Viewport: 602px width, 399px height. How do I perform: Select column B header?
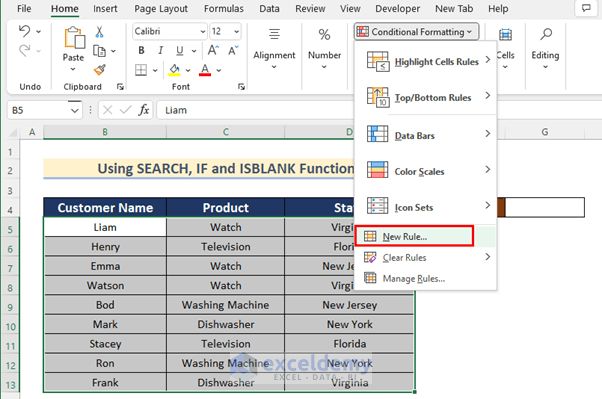[x=105, y=132]
